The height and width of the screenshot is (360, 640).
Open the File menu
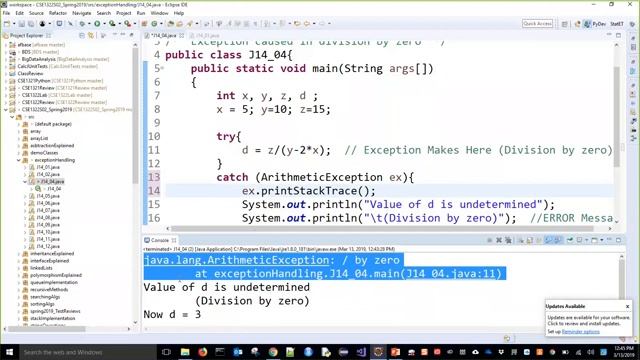click(x=6, y=13)
